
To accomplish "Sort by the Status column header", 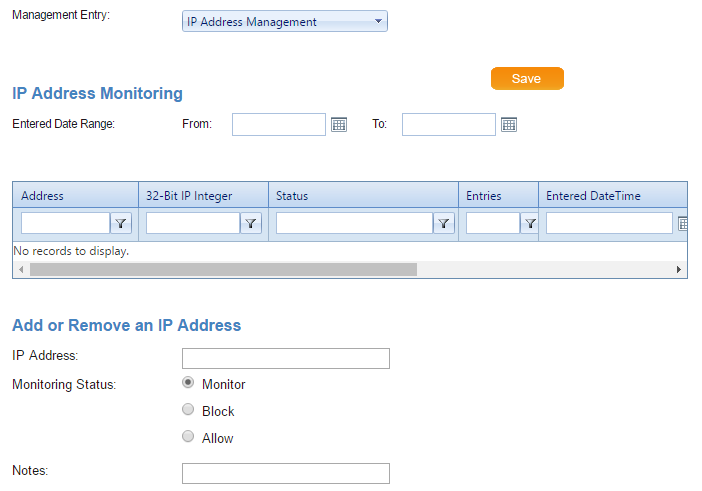I will click(292, 196).
